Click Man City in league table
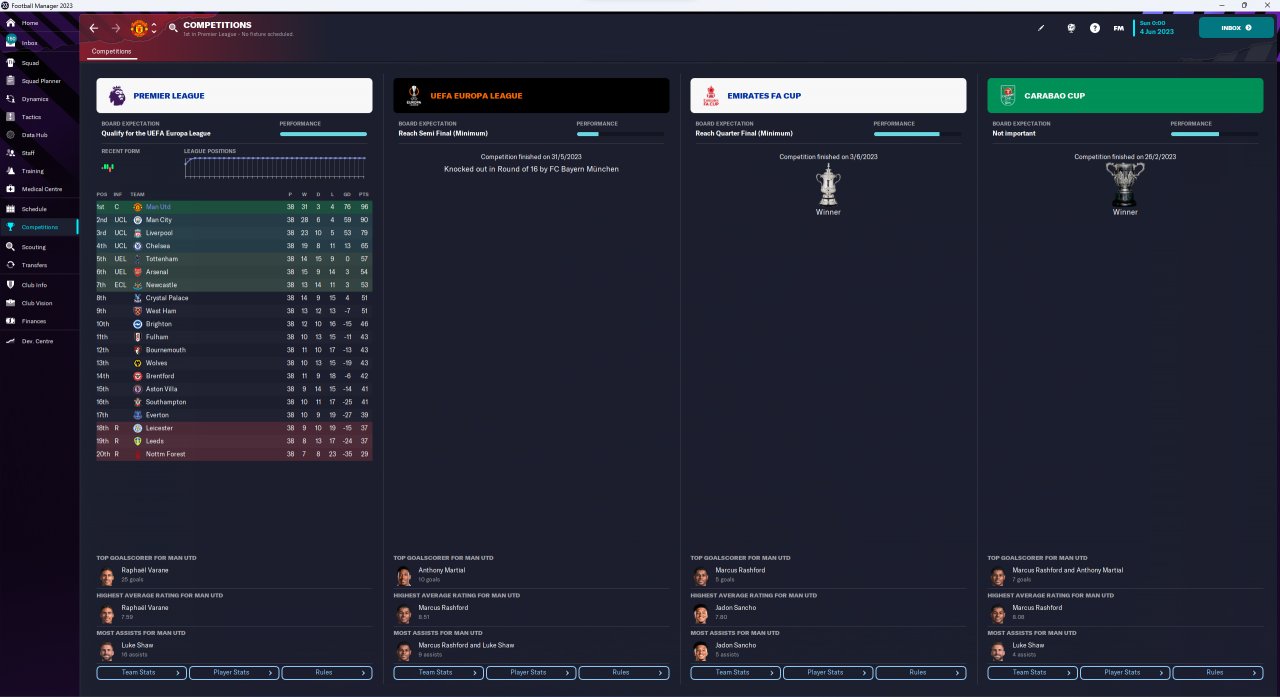 coord(158,220)
